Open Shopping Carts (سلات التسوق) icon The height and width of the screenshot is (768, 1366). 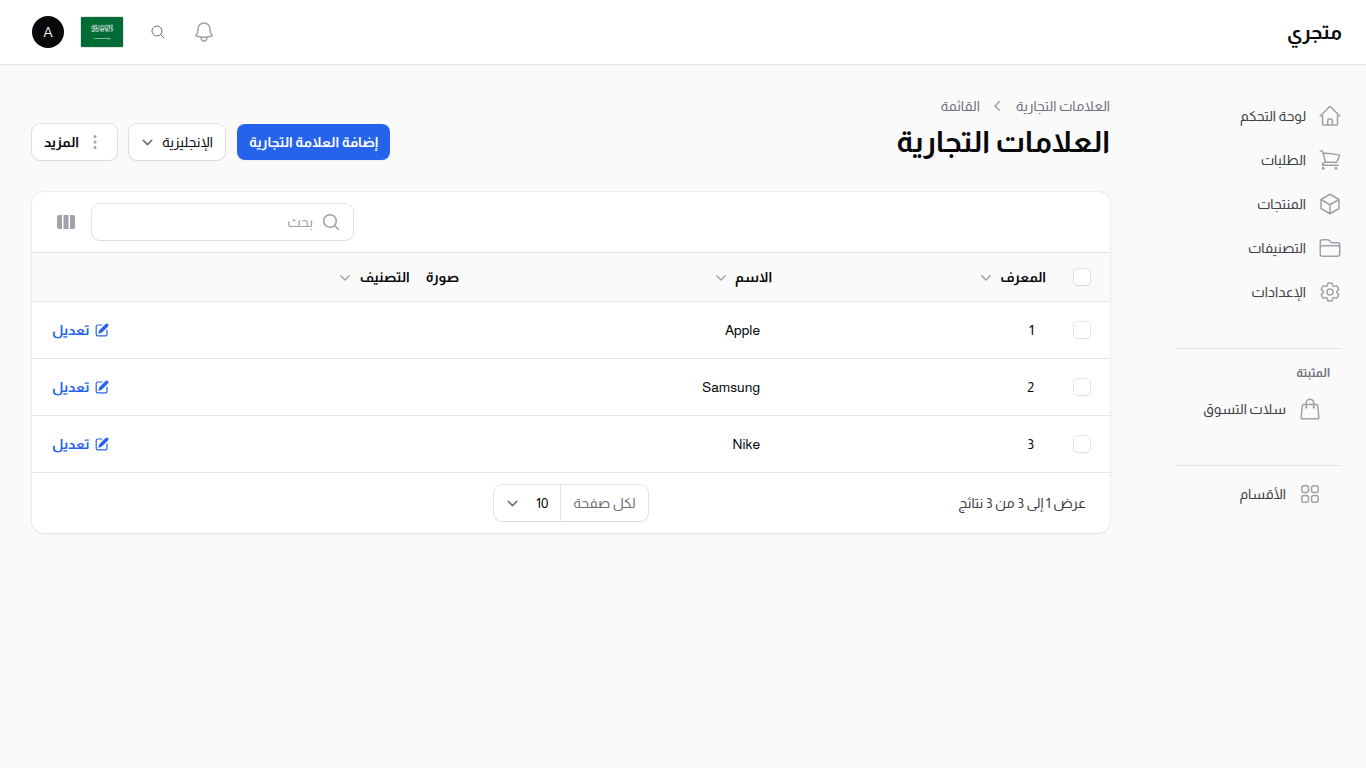[x=1310, y=409]
